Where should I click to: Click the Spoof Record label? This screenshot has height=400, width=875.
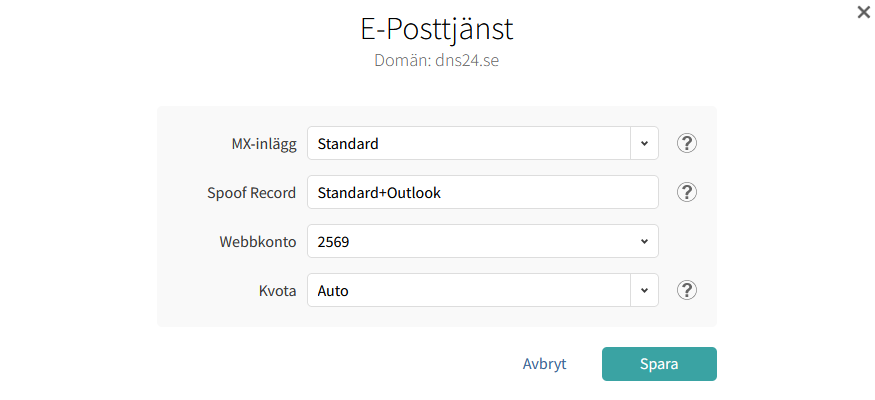click(x=252, y=193)
